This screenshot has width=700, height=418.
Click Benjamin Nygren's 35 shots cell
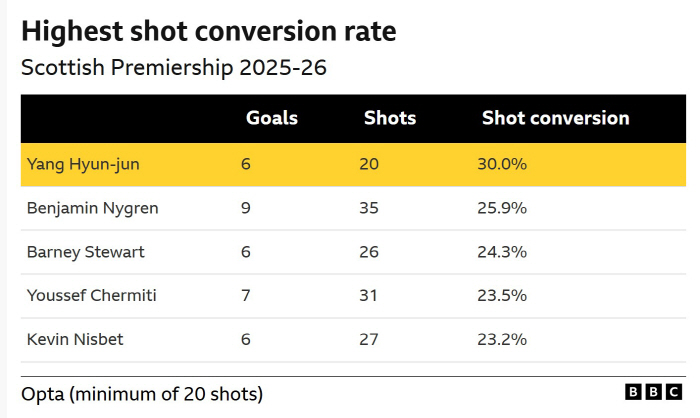pos(369,208)
